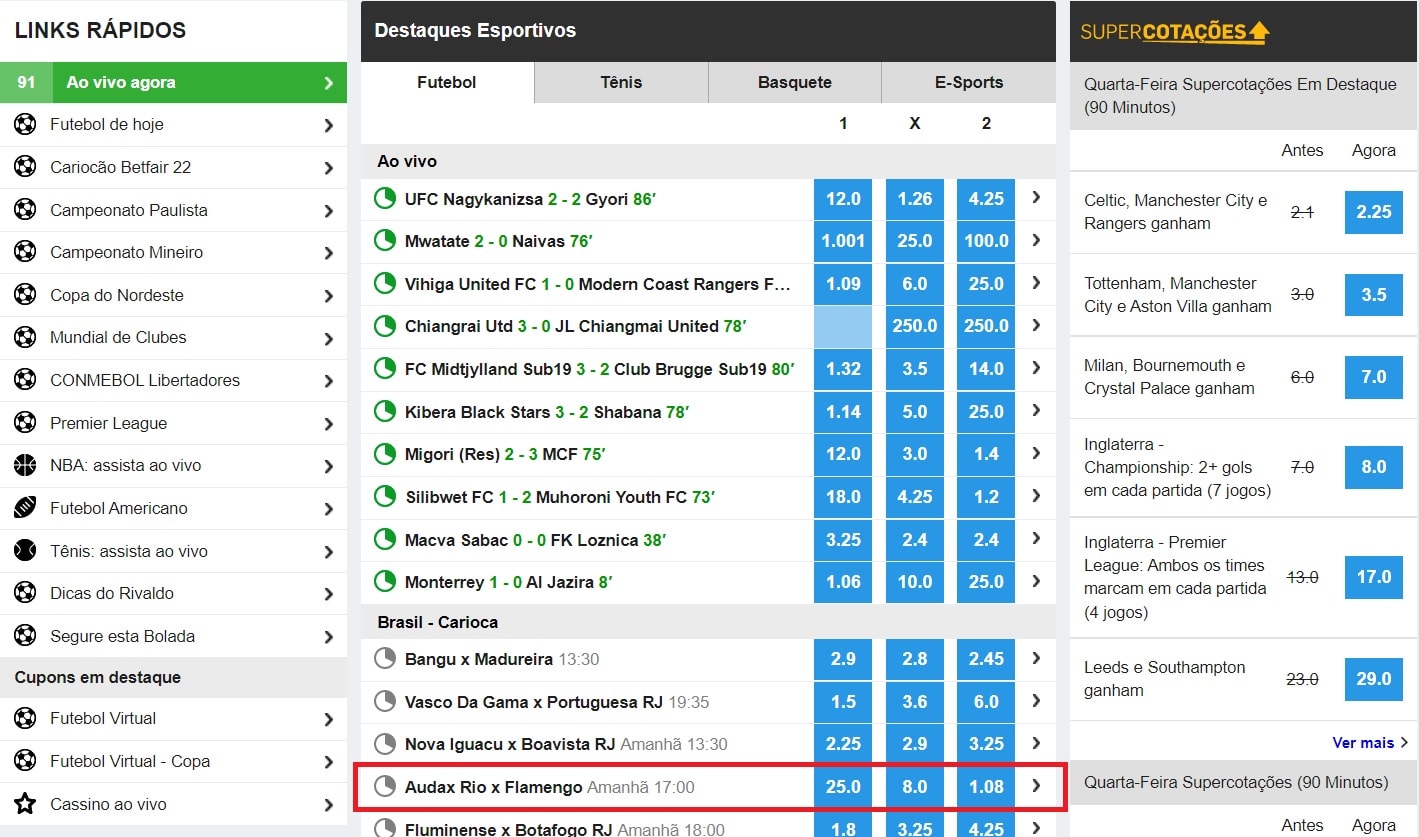This screenshot has height=837, width=1419.
Task: Click American football icon beside Futebol Americano
Action: point(25,508)
